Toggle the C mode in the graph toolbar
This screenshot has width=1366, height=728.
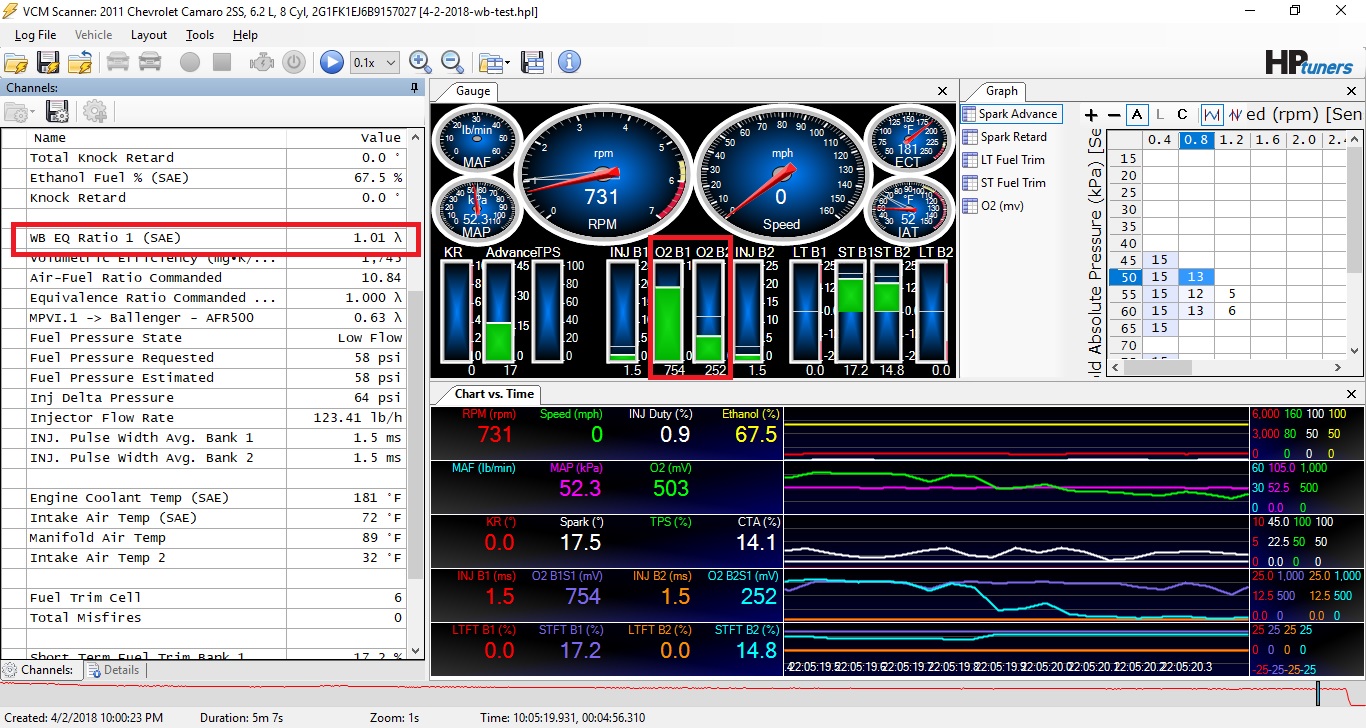(1182, 115)
